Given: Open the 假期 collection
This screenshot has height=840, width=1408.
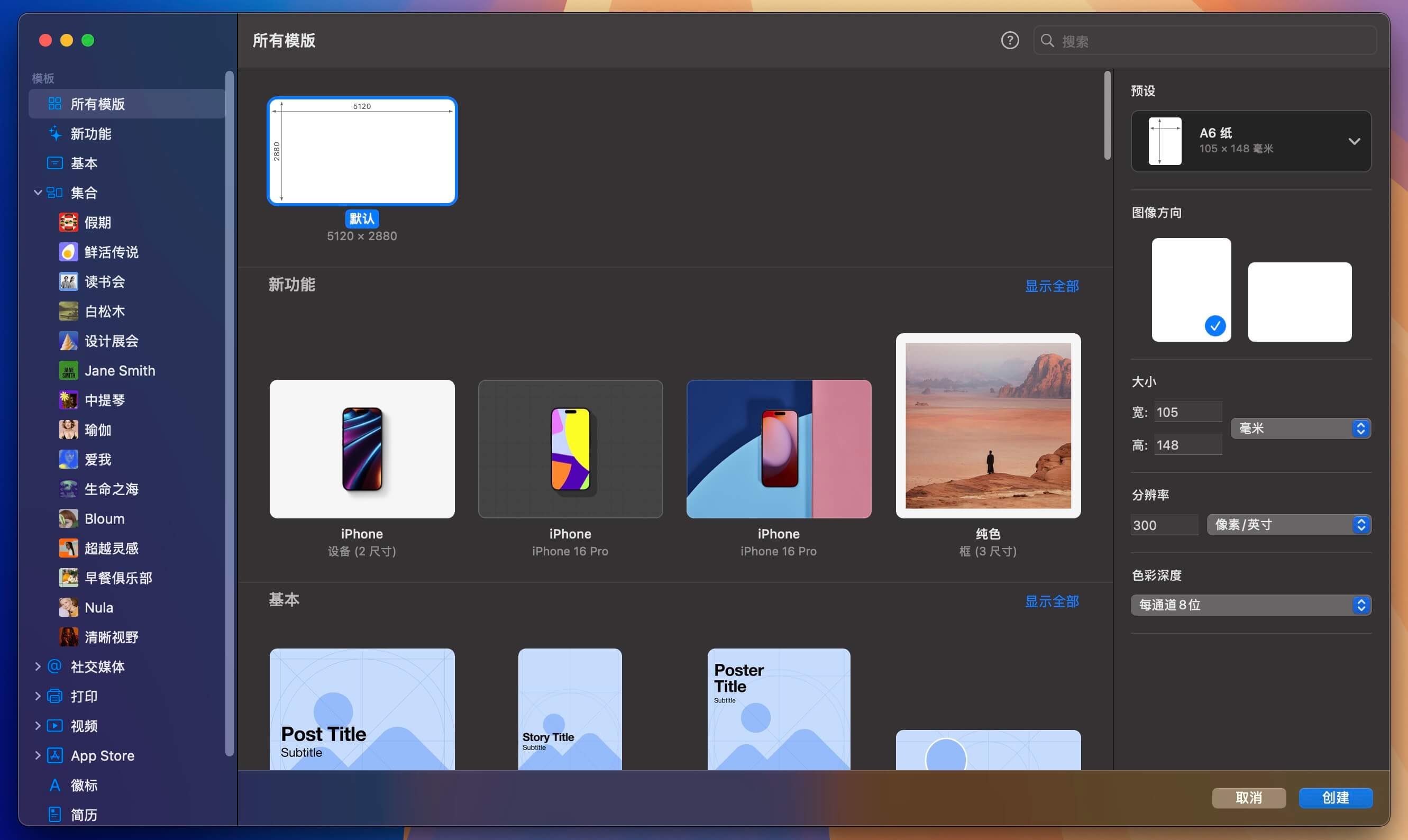Looking at the screenshot, I should (97, 222).
